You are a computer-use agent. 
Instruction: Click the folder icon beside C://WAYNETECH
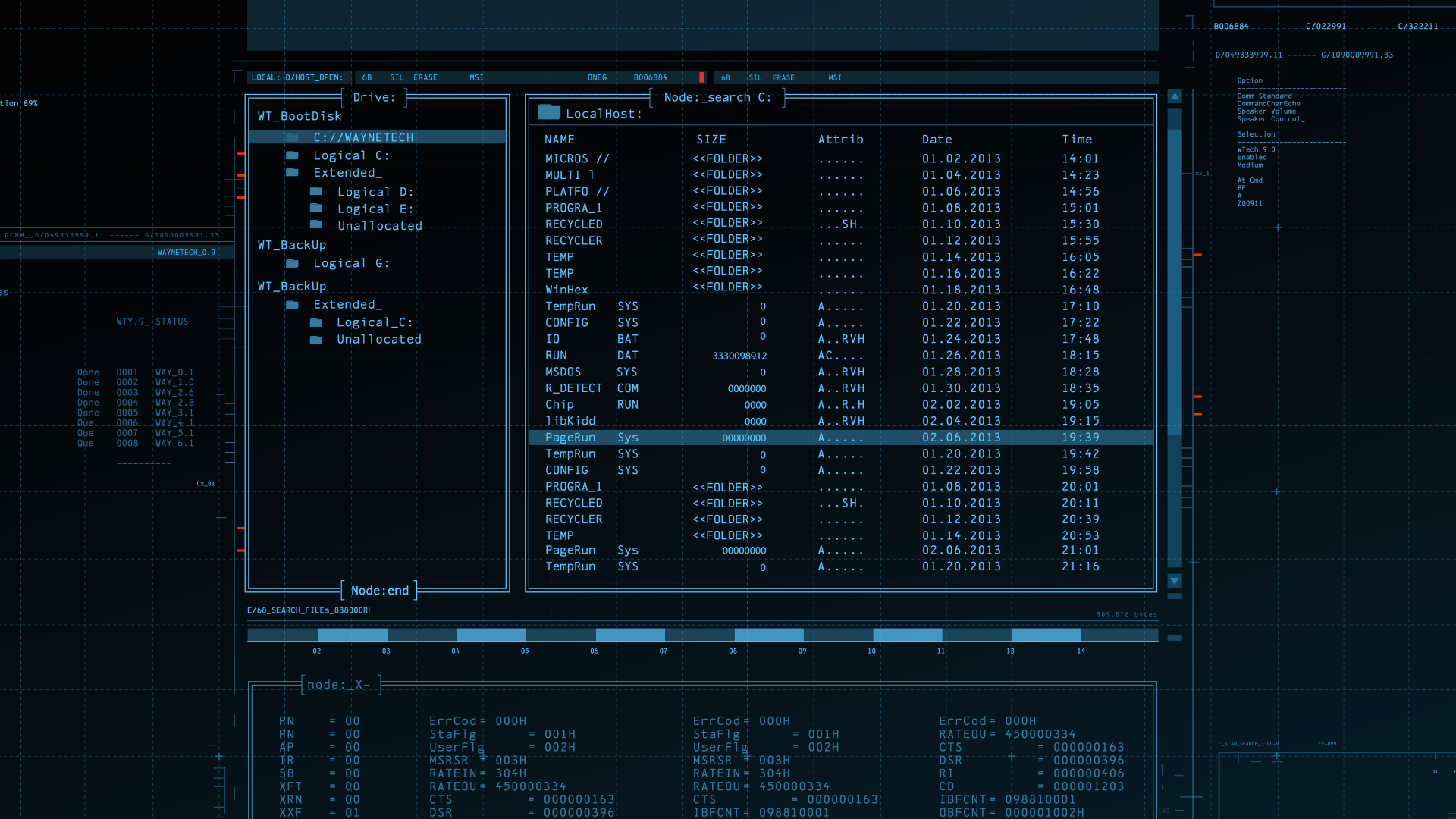coord(292,137)
